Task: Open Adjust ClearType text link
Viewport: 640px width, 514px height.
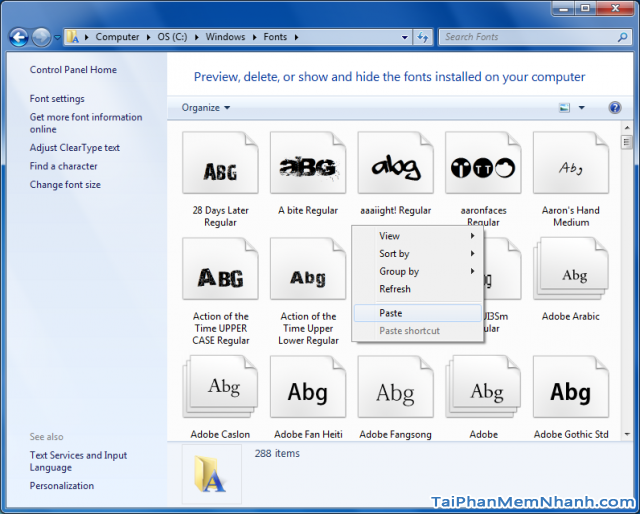Action: point(75,148)
